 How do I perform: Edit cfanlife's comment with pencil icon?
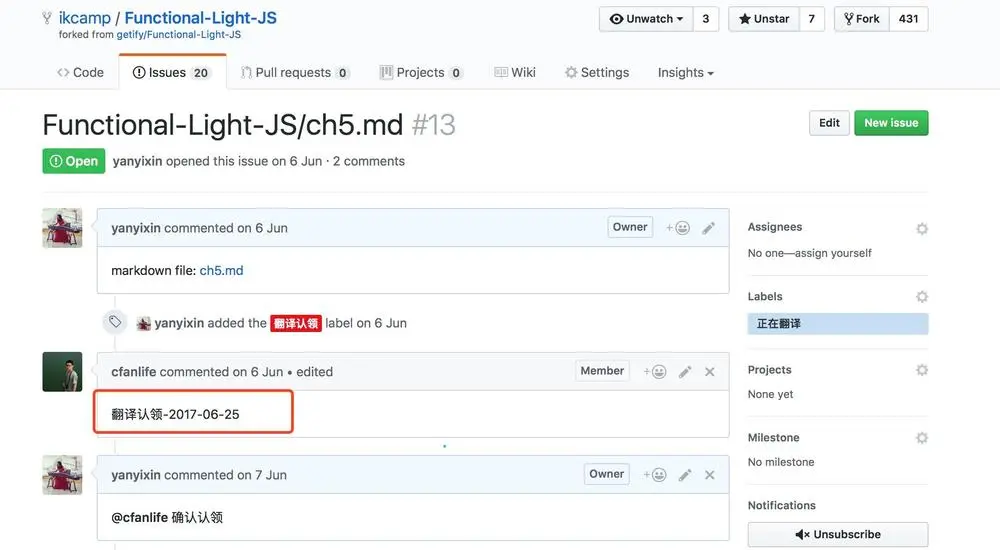[685, 371]
